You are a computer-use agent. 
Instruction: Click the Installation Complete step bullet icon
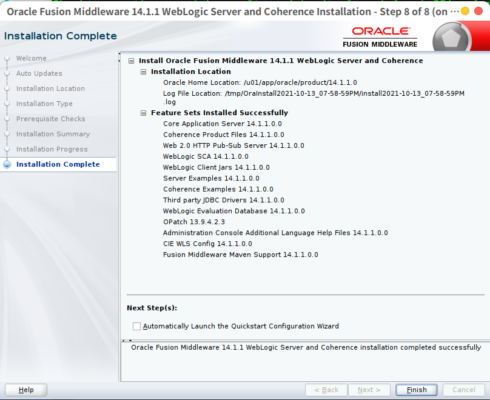7,164
